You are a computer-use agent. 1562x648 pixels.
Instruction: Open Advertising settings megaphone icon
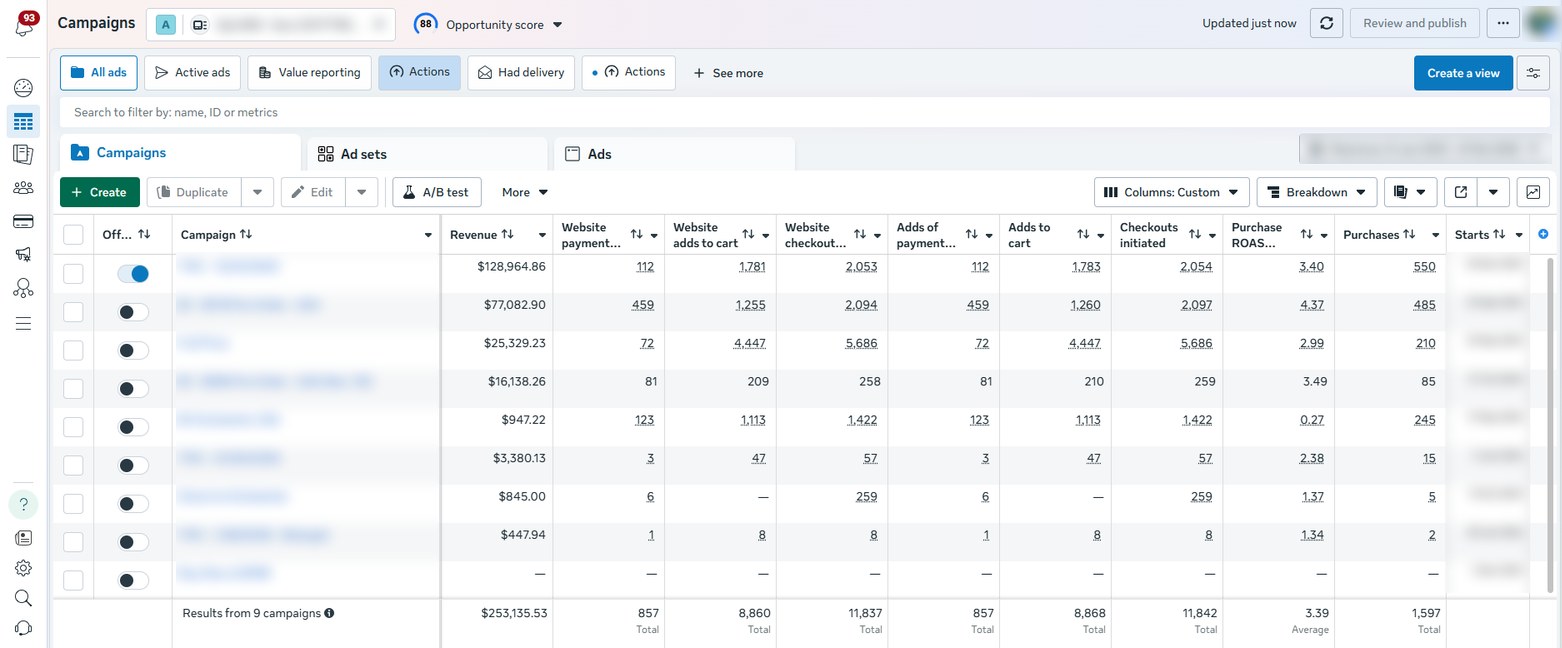tap(23, 254)
